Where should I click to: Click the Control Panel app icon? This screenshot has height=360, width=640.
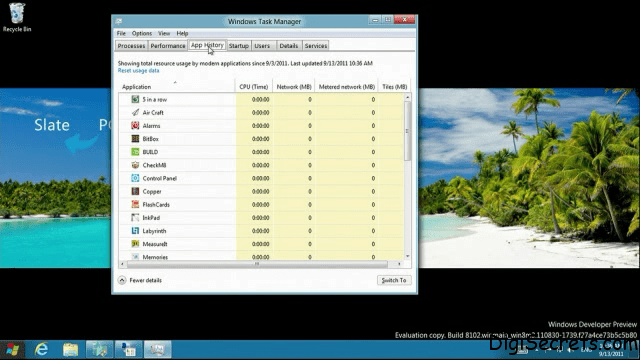[135, 178]
